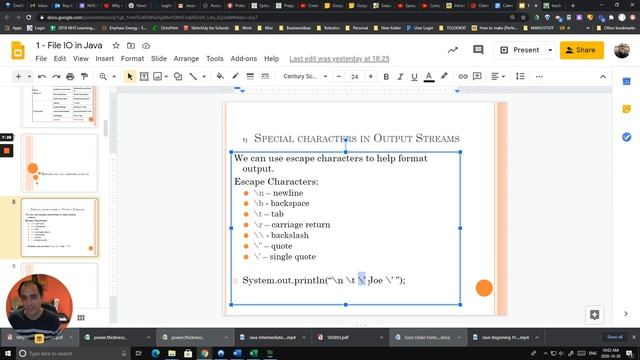Open the Tools menu
This screenshot has height=360, width=640.
(x=215, y=59)
